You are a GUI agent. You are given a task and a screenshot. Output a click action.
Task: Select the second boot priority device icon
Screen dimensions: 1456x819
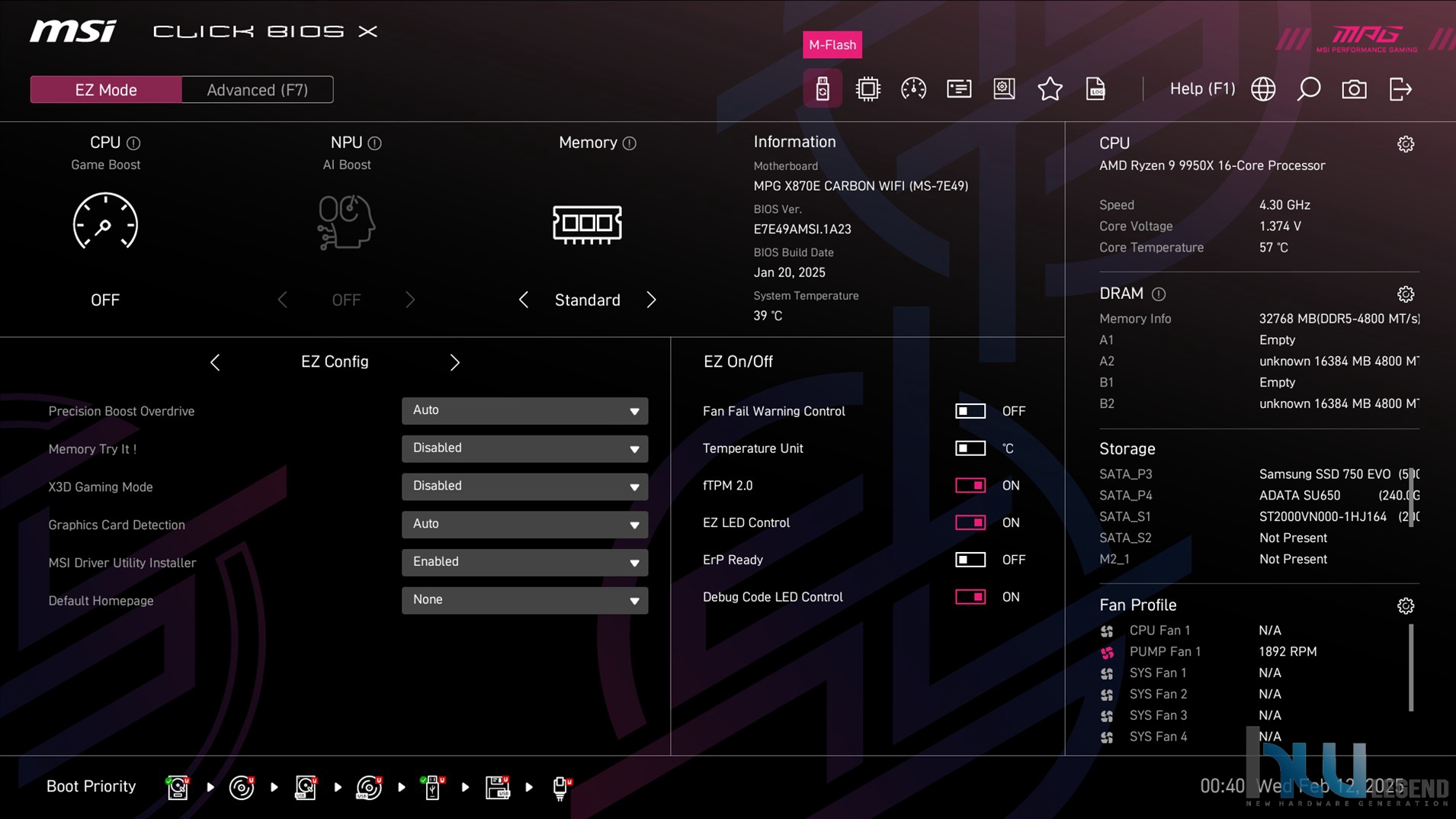pos(242,787)
